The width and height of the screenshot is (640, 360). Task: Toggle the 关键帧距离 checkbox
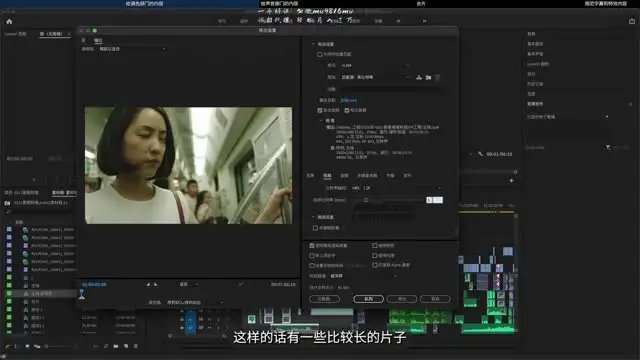[315, 228]
